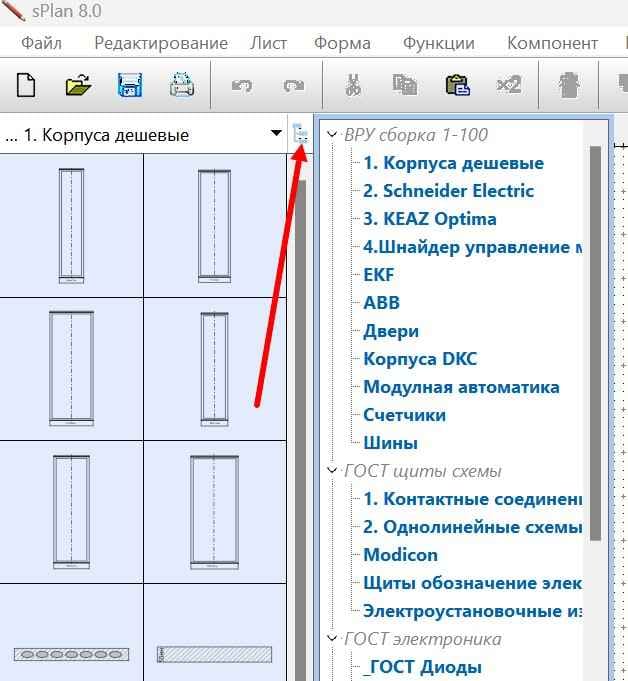This screenshot has width=628, height=681.
Task: Select '3. KEAZ Optima' library entry
Action: click(429, 219)
